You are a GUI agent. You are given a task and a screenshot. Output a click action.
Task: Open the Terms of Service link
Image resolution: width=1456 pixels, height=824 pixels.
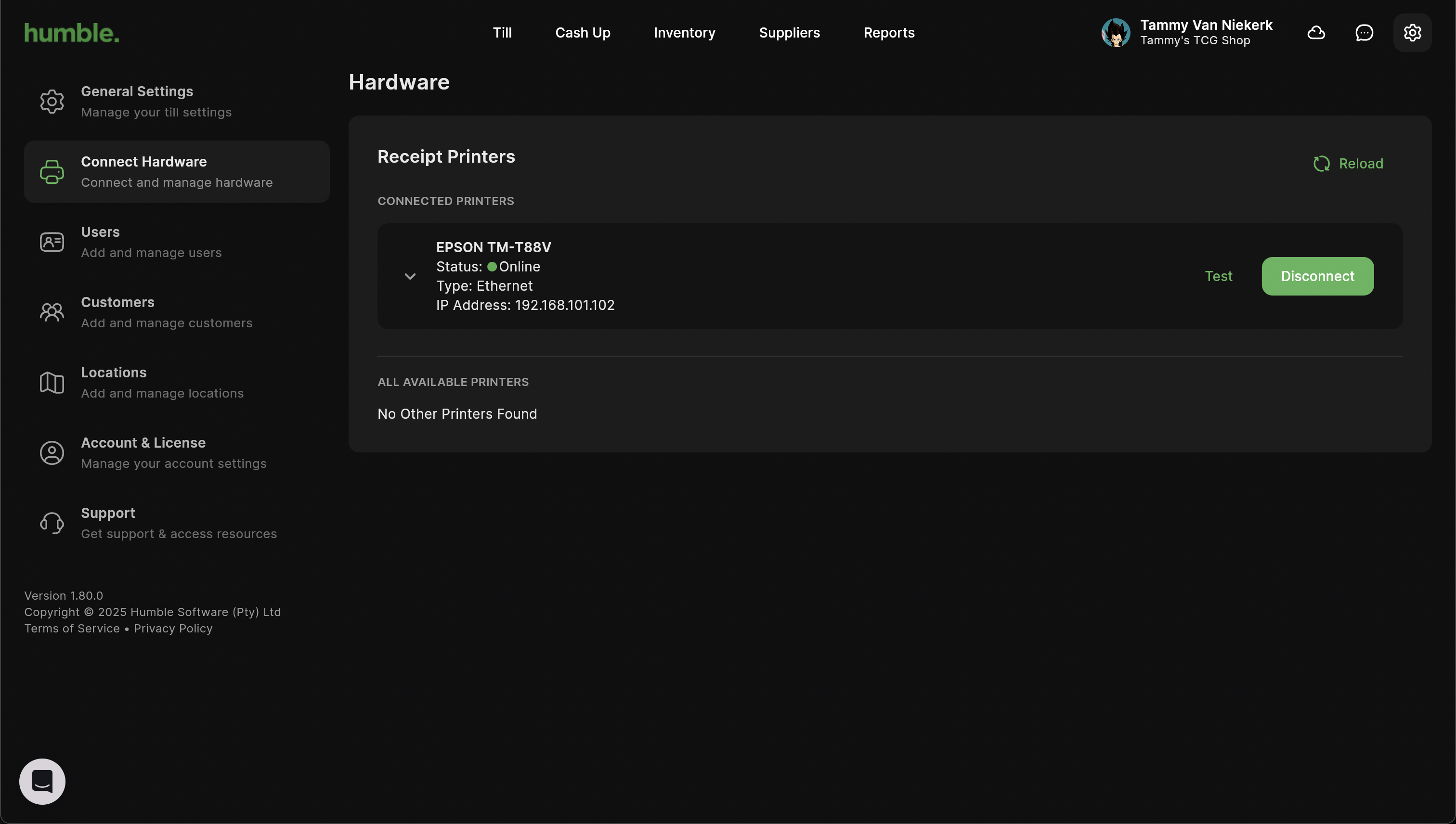tap(72, 628)
